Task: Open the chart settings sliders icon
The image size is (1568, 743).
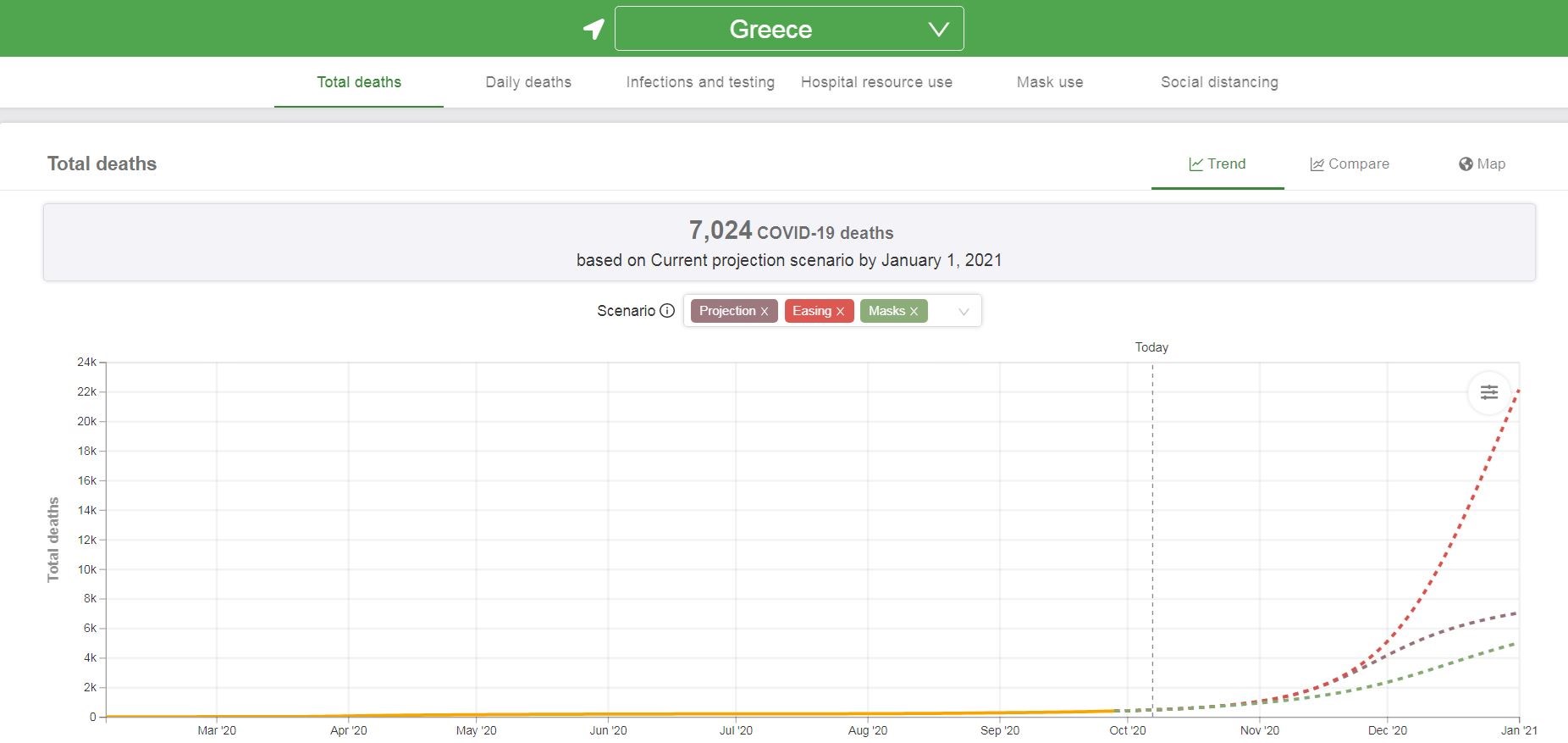Action: pyautogui.click(x=1488, y=392)
